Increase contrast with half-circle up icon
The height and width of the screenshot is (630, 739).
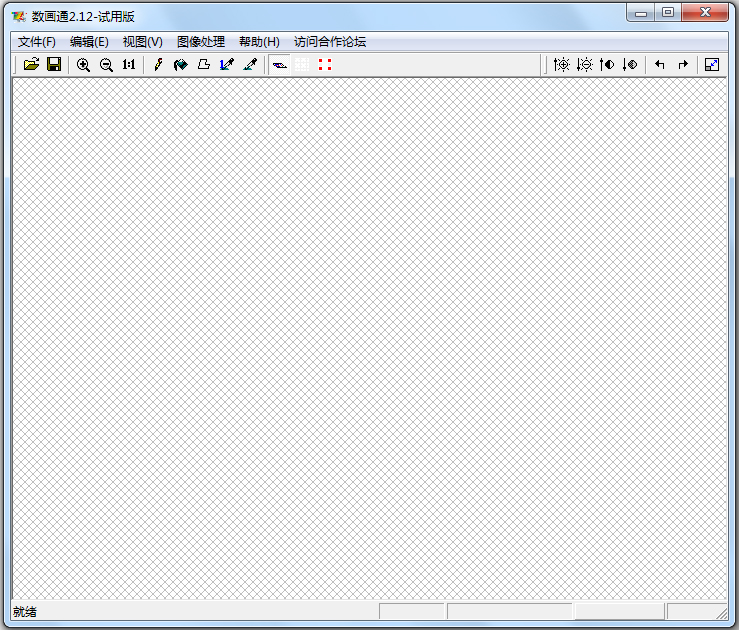tap(607, 65)
